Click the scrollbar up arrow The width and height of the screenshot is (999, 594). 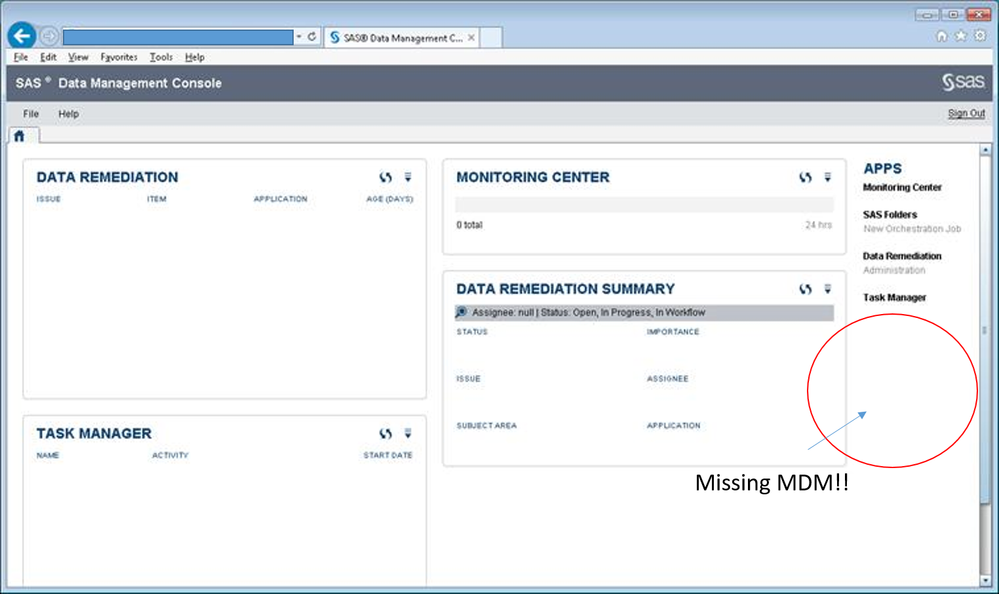[986, 150]
